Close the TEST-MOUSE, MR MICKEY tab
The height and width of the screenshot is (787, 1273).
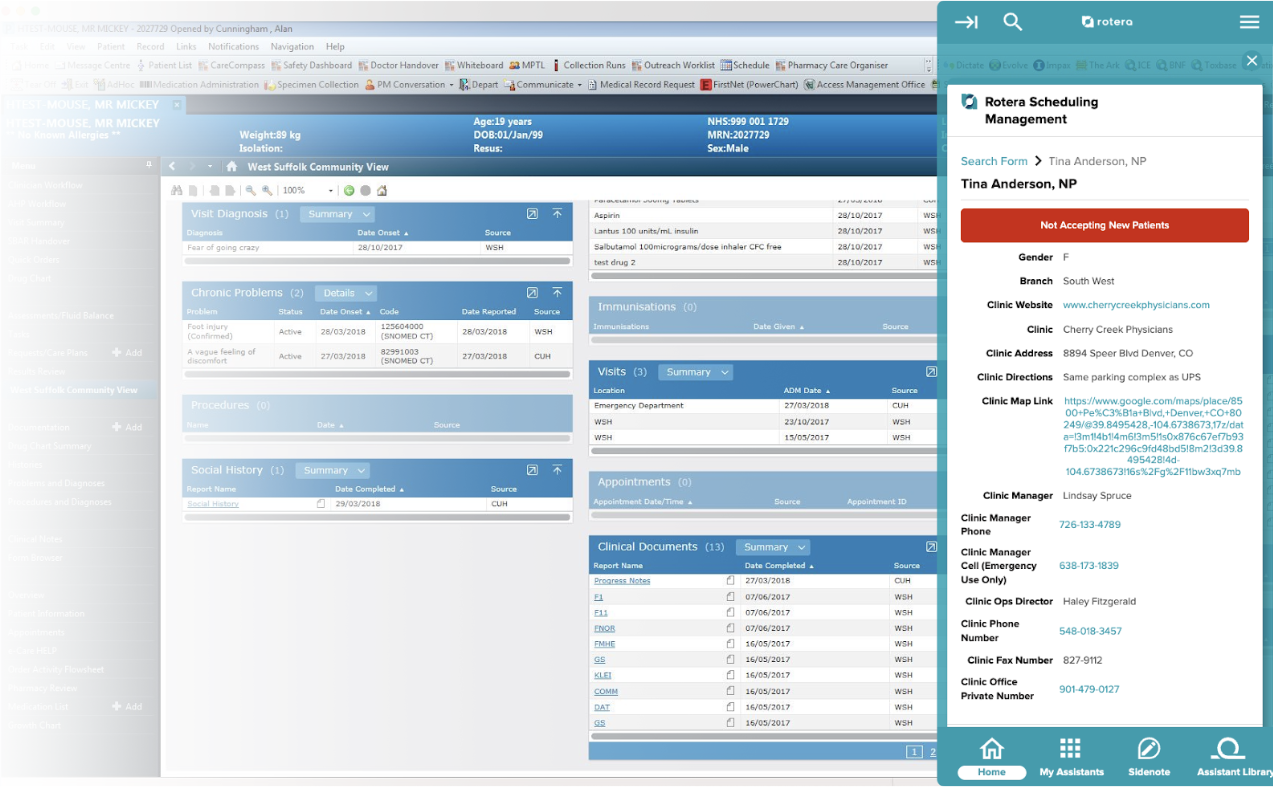(x=177, y=104)
